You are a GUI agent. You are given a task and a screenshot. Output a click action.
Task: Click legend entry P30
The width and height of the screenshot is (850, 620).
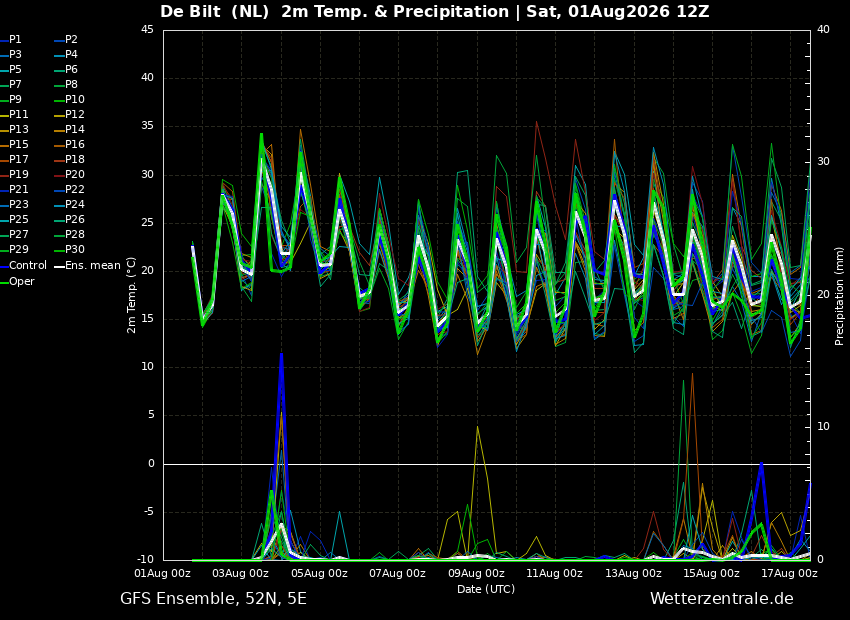click(x=70, y=250)
